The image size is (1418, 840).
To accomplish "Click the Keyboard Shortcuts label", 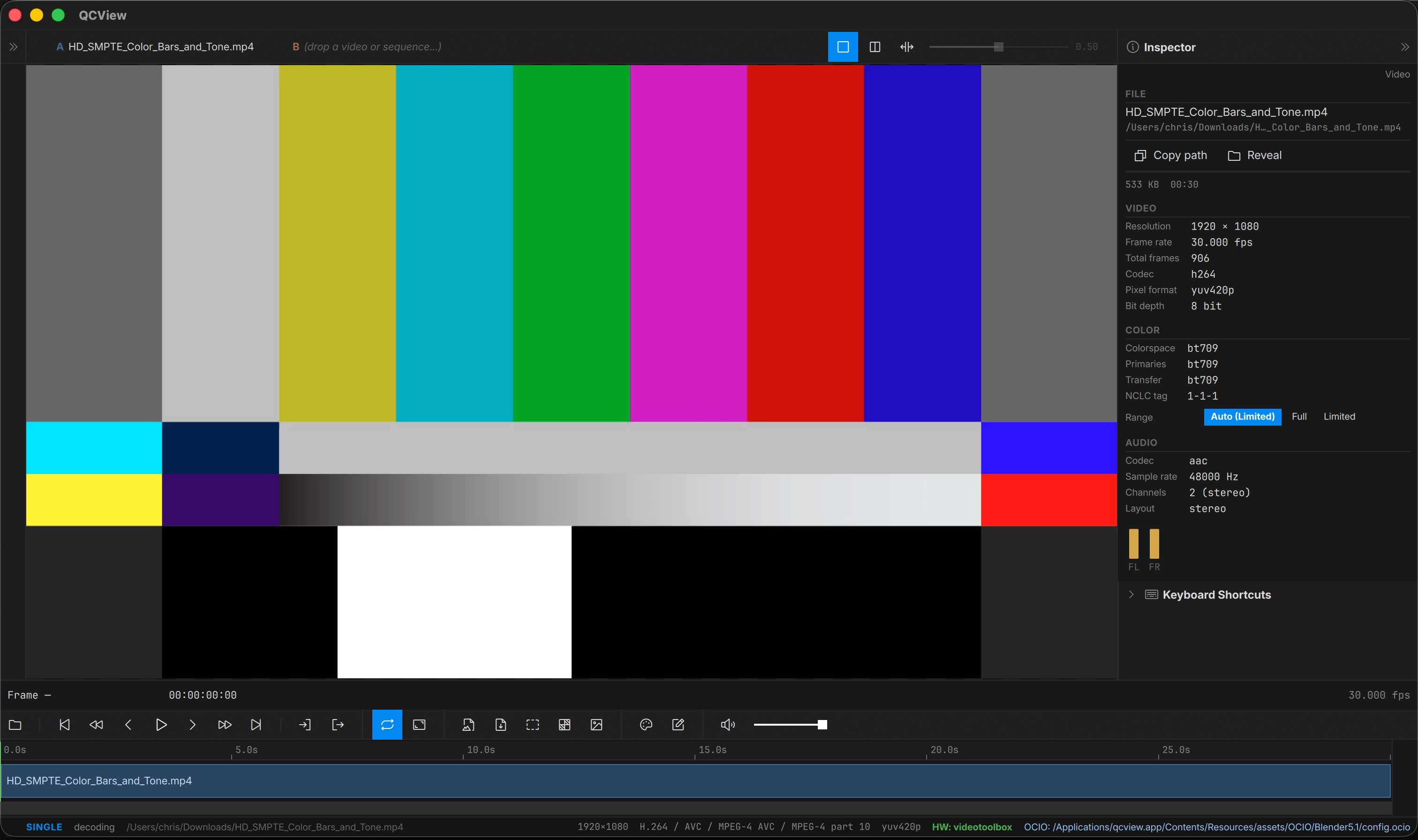I will point(1216,594).
